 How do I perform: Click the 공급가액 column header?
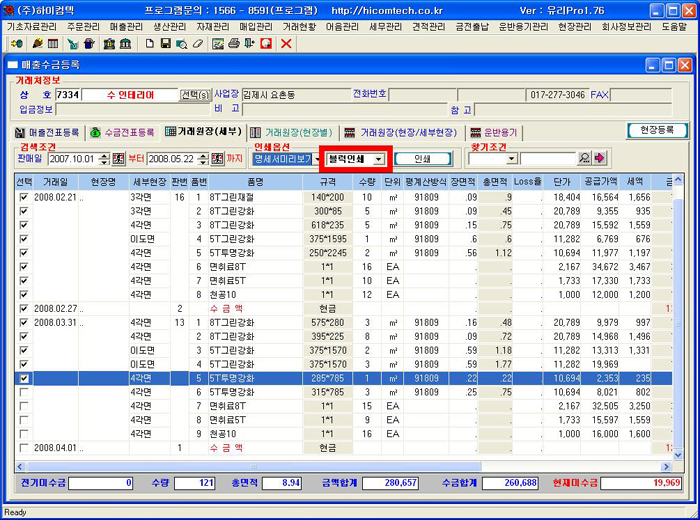(x=600, y=182)
